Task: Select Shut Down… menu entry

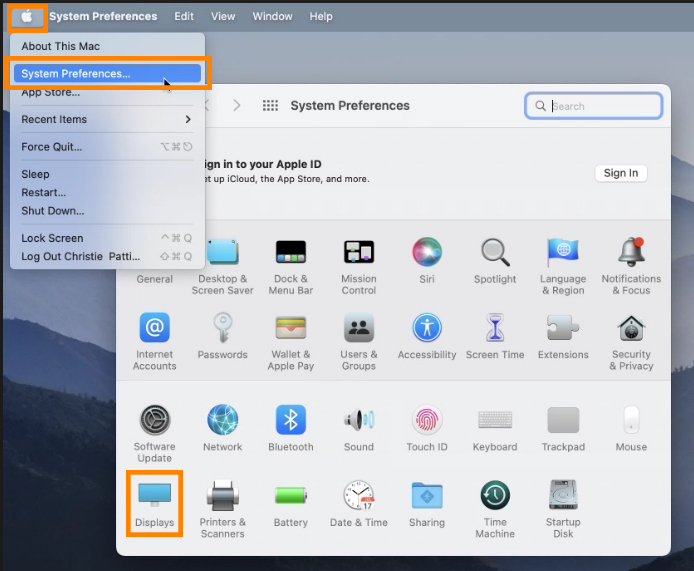Action: pos(107,211)
